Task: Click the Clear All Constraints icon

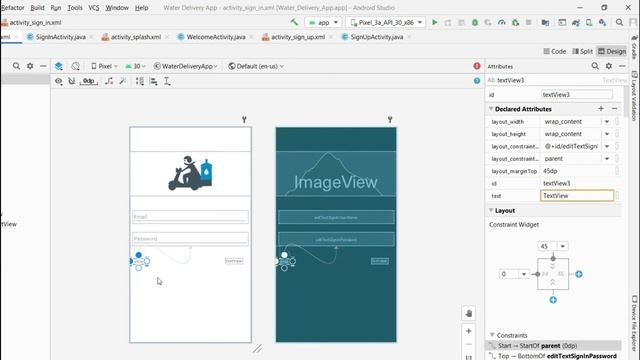Action: tap(109, 81)
